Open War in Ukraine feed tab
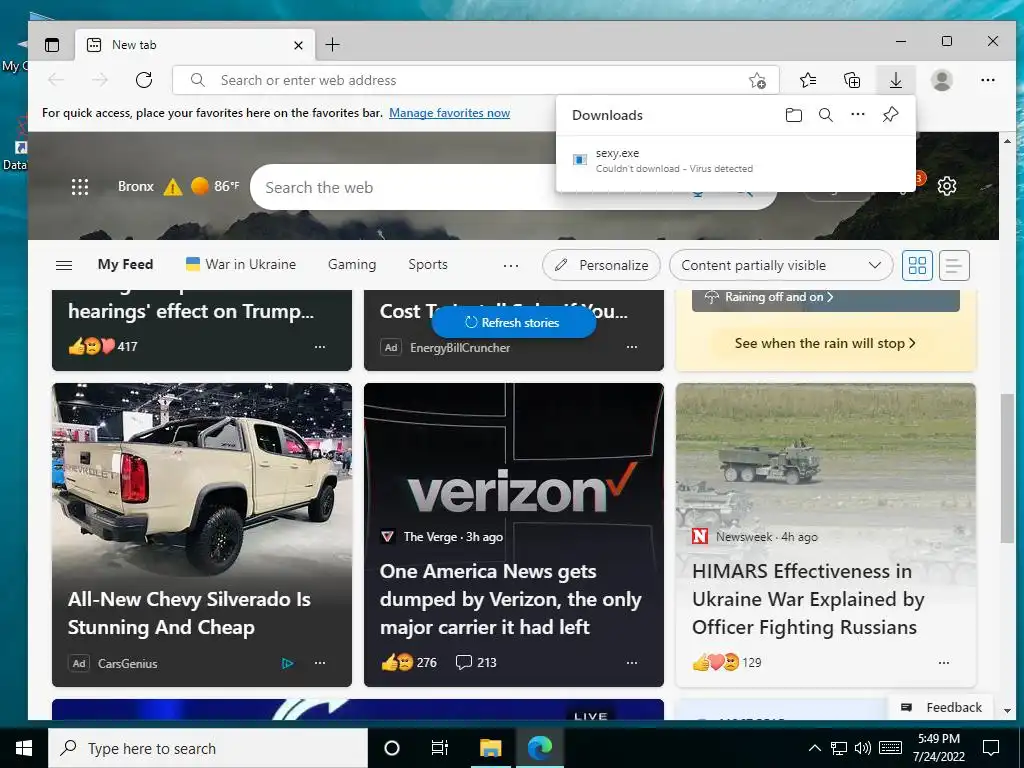Image resolution: width=1024 pixels, height=768 pixels. (240, 264)
